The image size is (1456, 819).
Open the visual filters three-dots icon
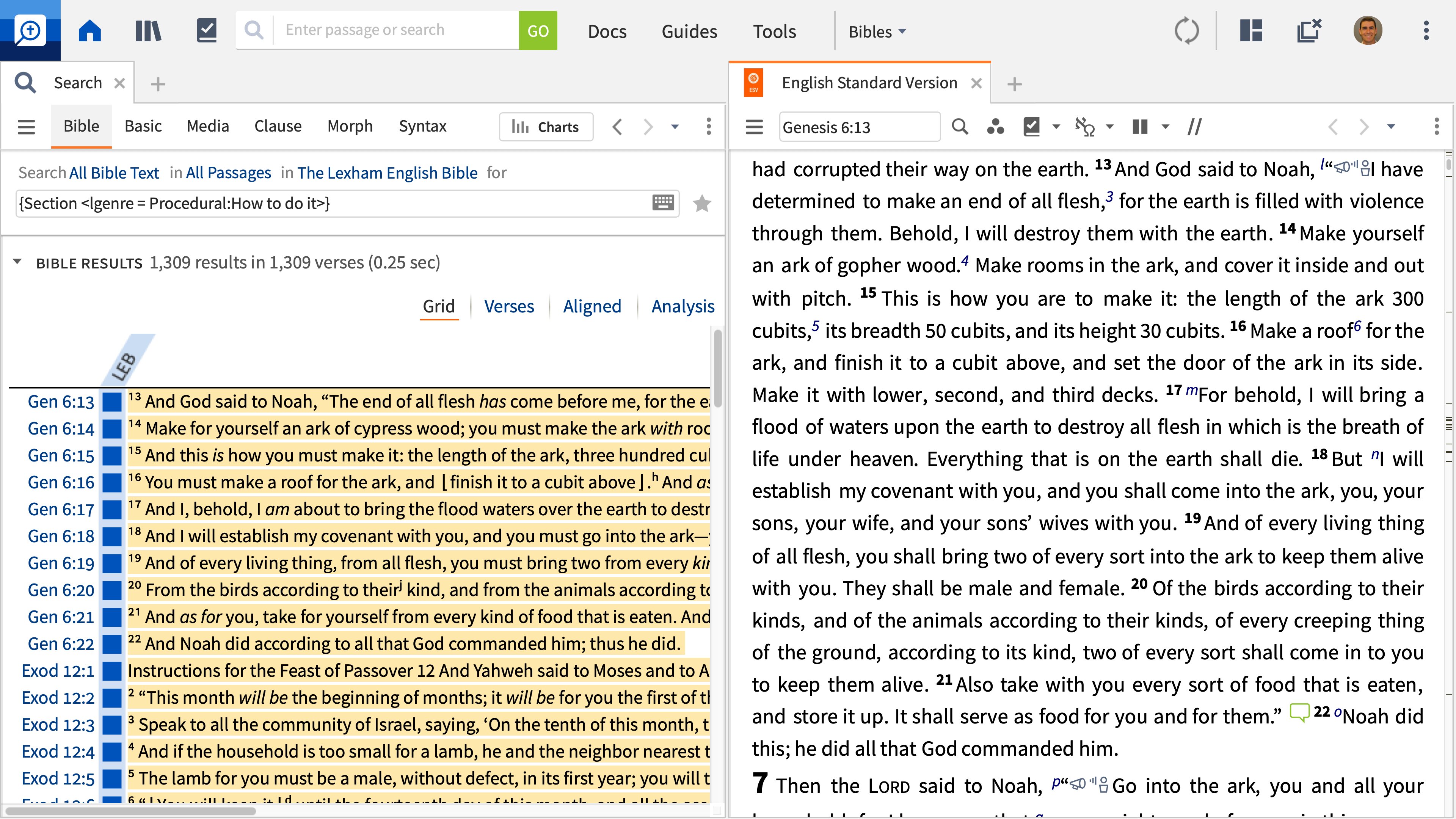pos(995,127)
